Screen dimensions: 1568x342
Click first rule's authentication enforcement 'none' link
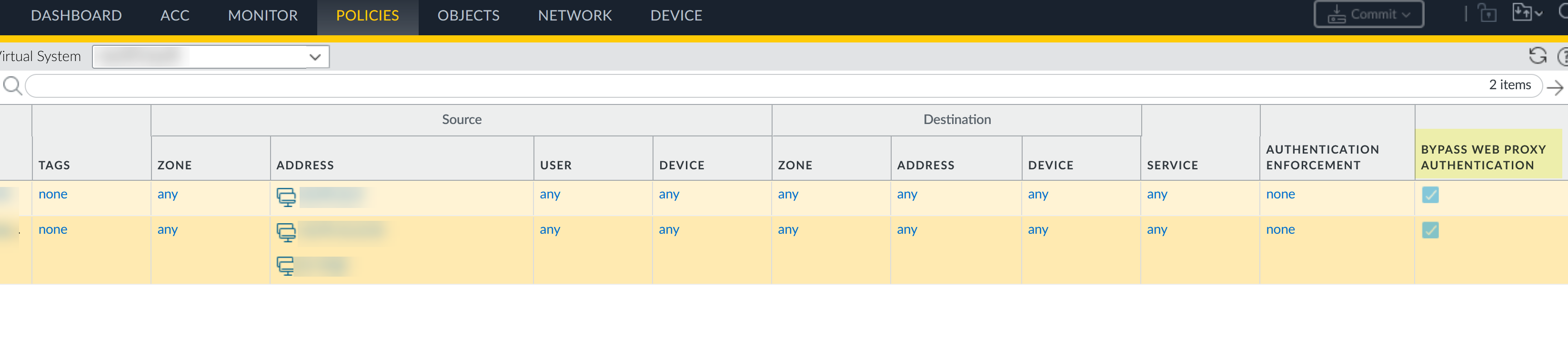1280,195
